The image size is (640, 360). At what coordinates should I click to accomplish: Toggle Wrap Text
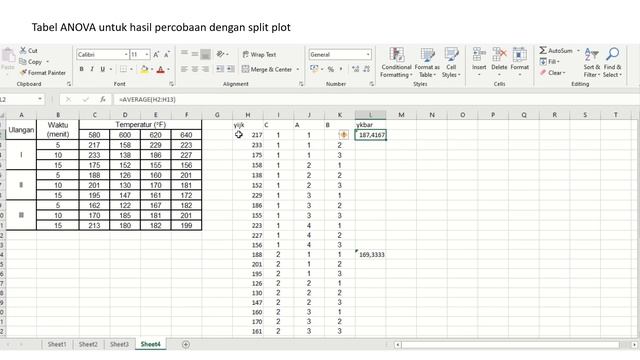click(259, 54)
